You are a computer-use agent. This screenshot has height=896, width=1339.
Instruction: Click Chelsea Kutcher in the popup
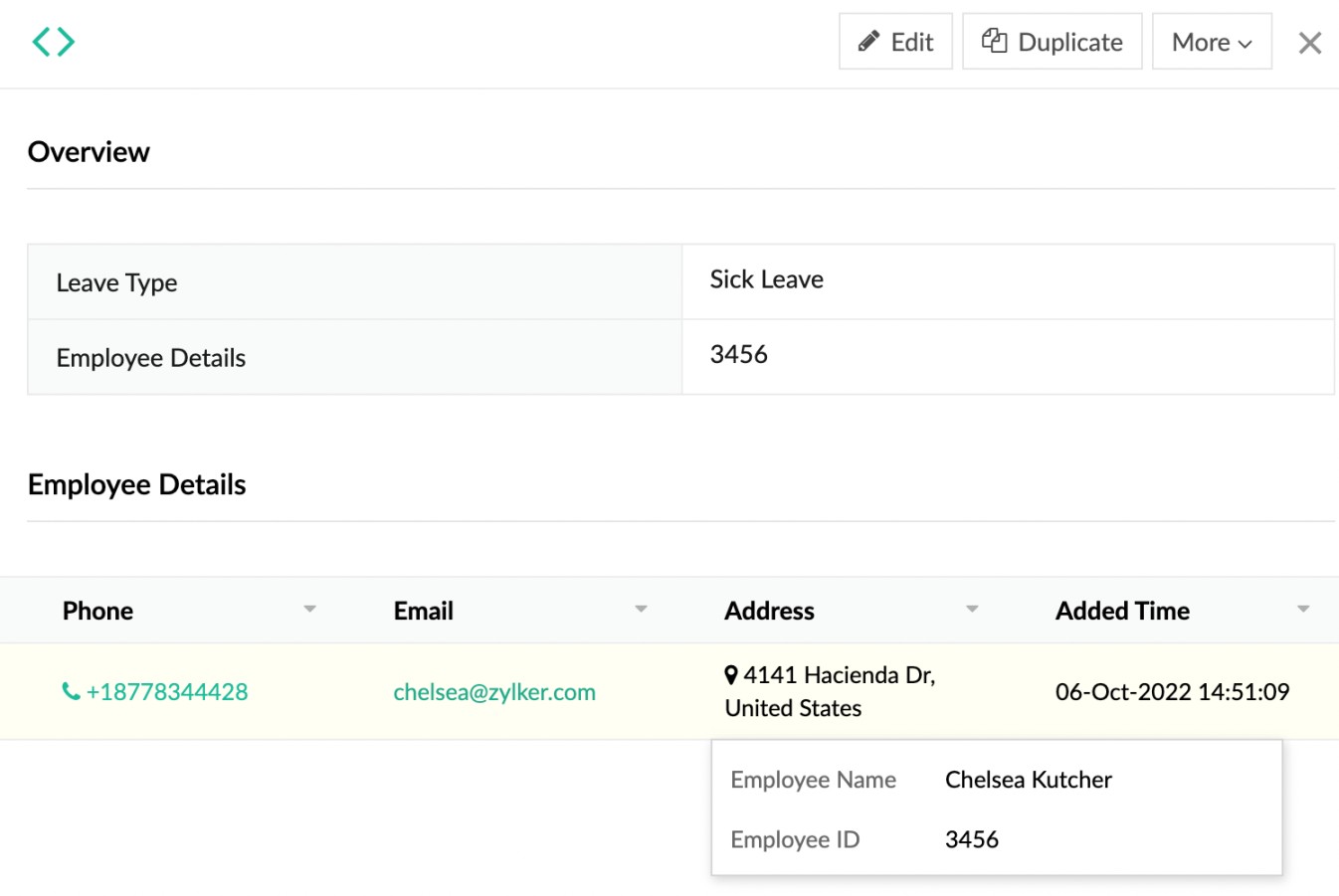1028,780
